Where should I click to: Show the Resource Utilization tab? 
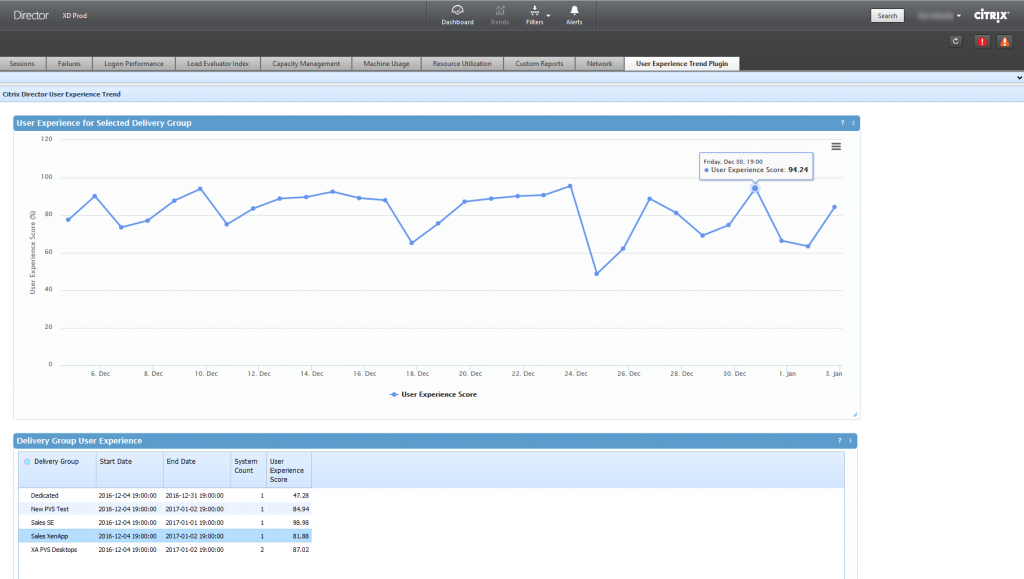462,63
